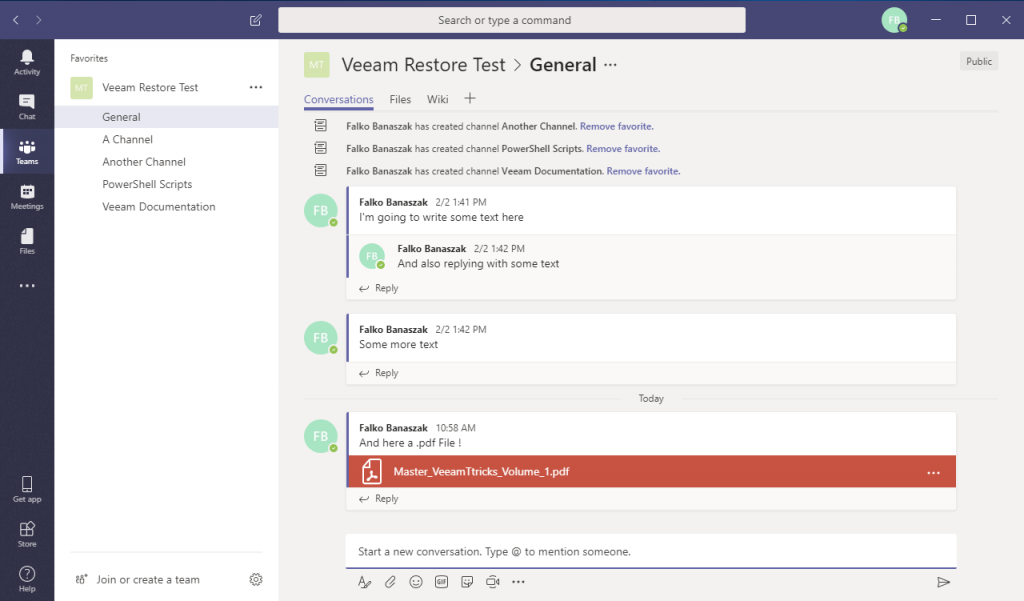Click the new conversation text field
The image size is (1024, 601).
(651, 551)
